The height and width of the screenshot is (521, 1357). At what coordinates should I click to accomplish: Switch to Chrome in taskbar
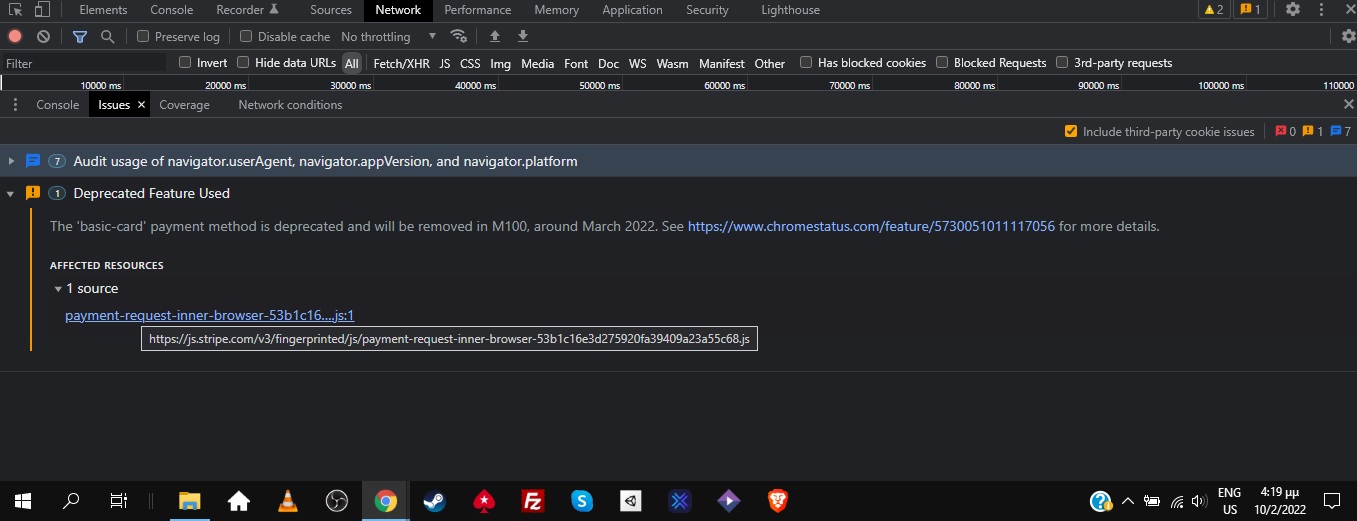[386, 501]
